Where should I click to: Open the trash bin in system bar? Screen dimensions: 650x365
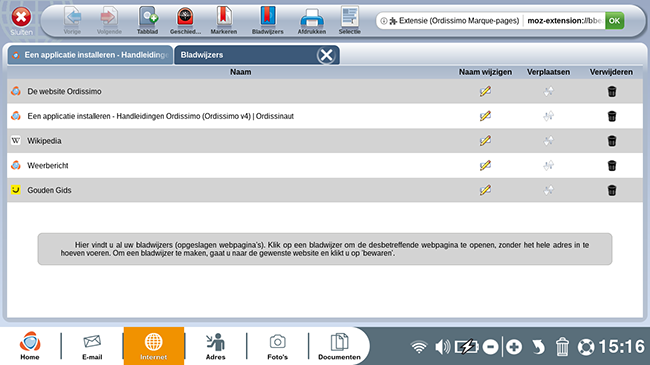[x=562, y=347]
